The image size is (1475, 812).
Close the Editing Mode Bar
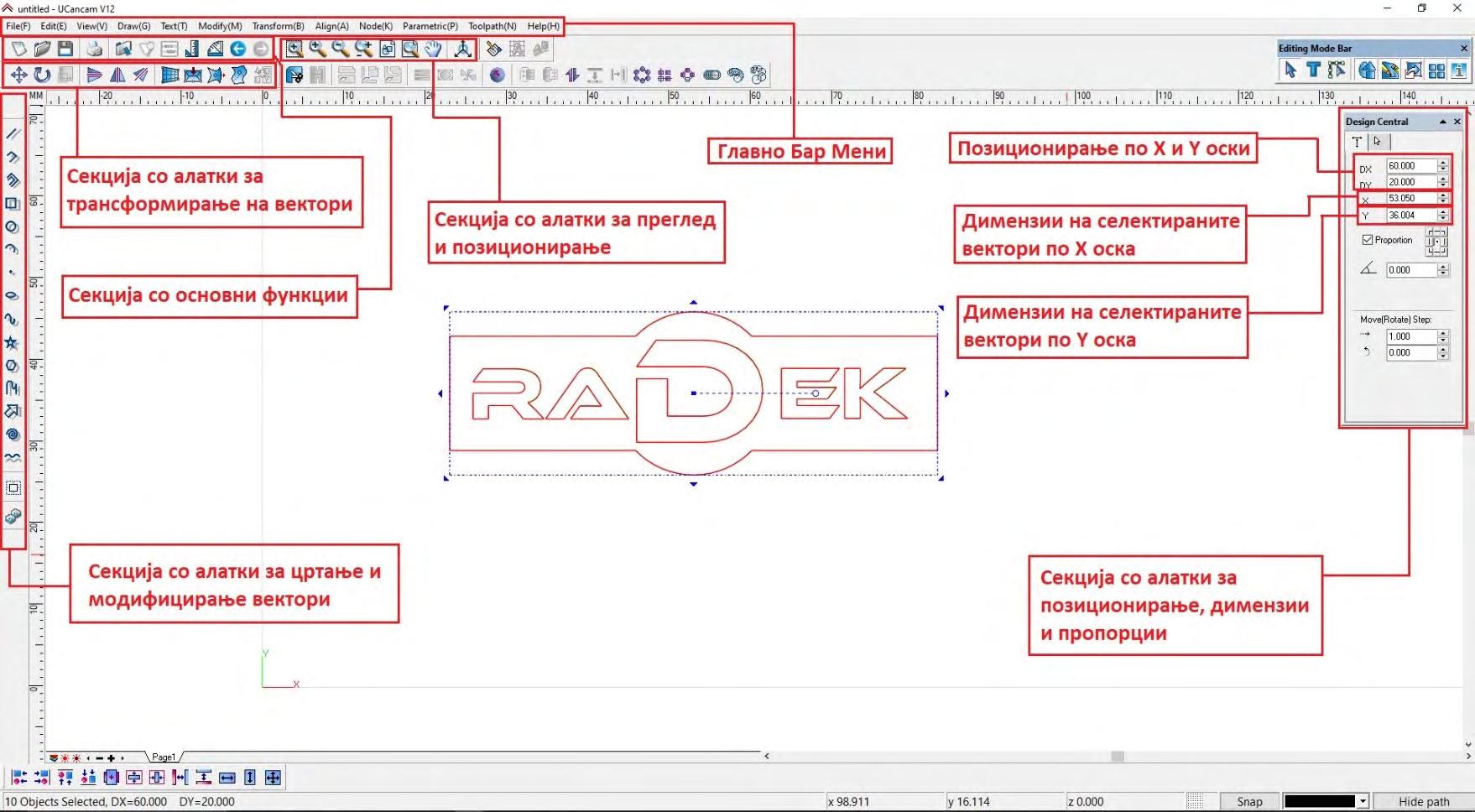click(1464, 48)
